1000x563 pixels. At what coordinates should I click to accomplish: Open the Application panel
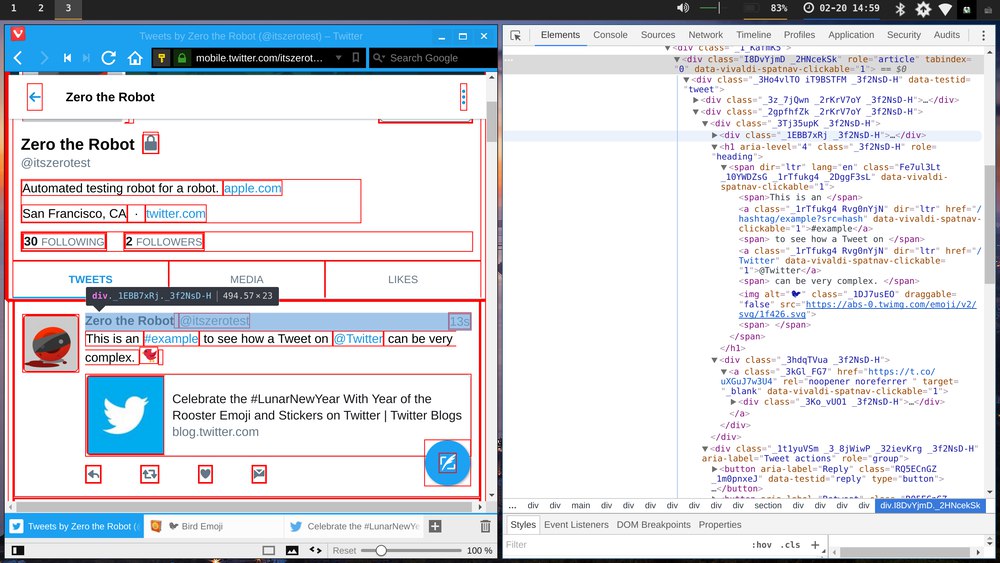[x=851, y=35]
